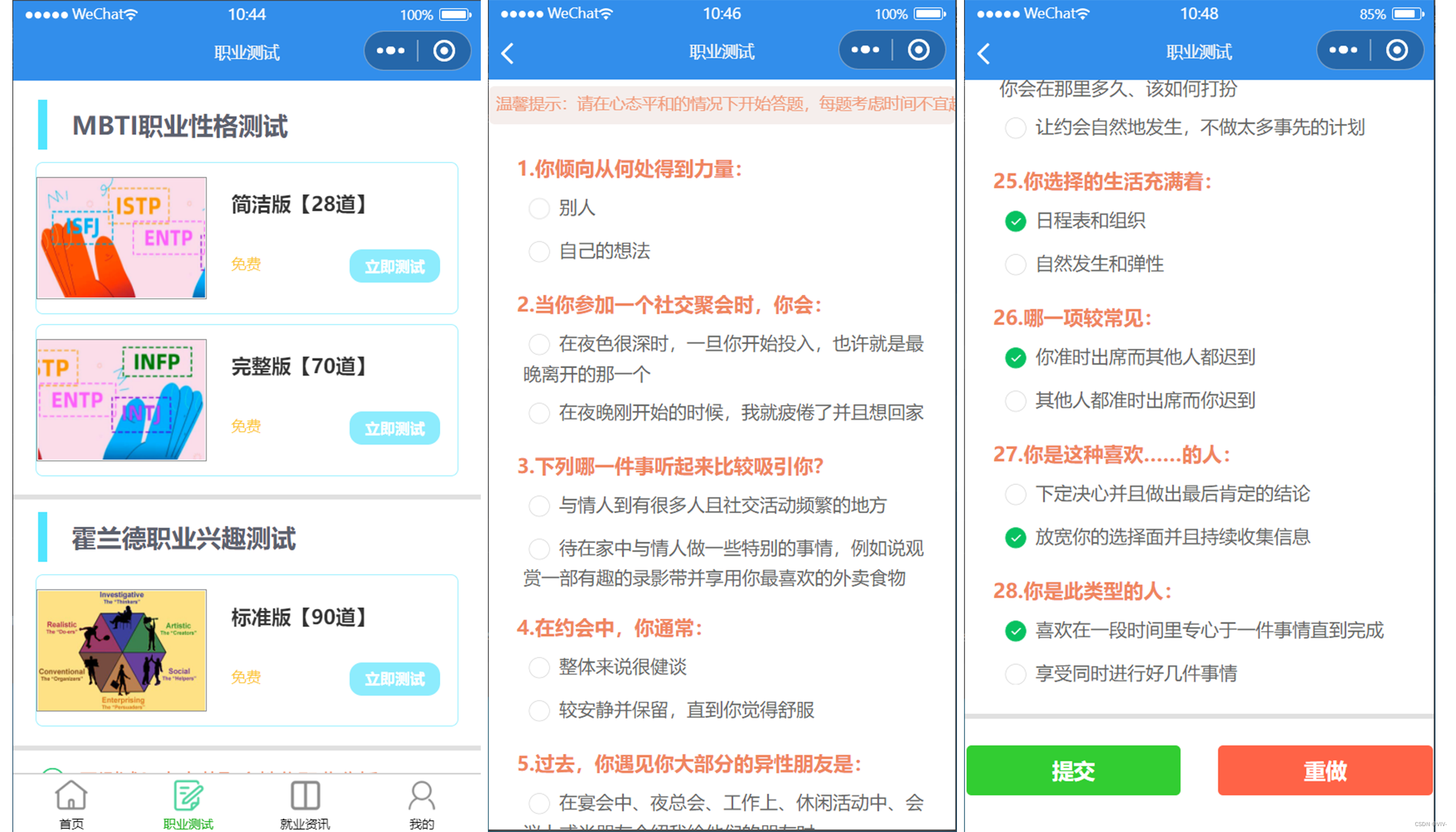The width and height of the screenshot is (1456, 832).
Task: Tap the 职业测试 notepad icon tab
Action: 188,796
